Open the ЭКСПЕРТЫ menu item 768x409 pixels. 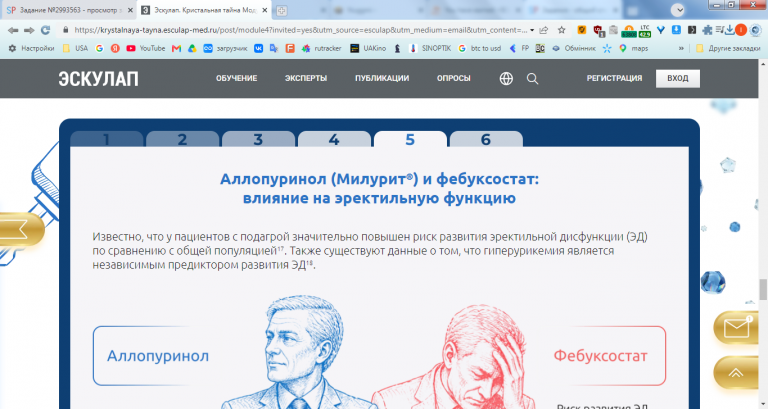click(306, 78)
